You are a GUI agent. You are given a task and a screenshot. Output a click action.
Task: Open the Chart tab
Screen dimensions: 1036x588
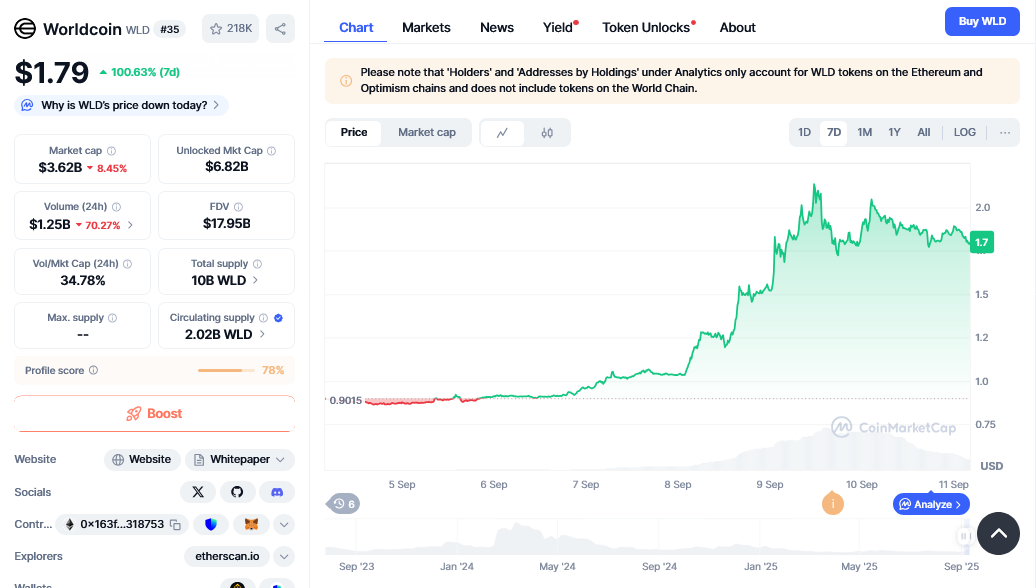[x=355, y=28]
